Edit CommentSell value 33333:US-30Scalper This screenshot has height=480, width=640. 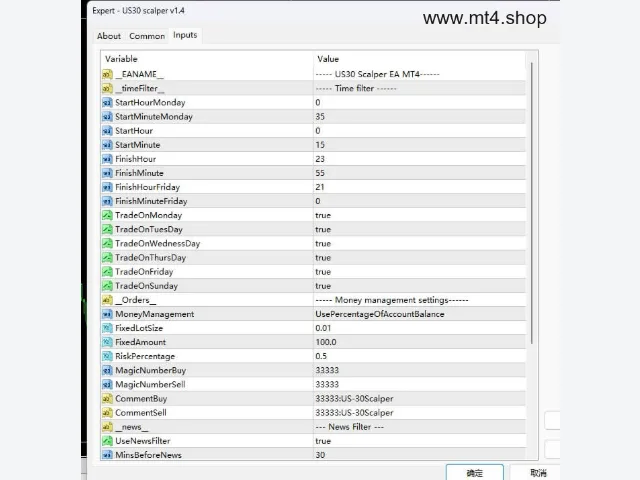pyautogui.click(x=354, y=413)
